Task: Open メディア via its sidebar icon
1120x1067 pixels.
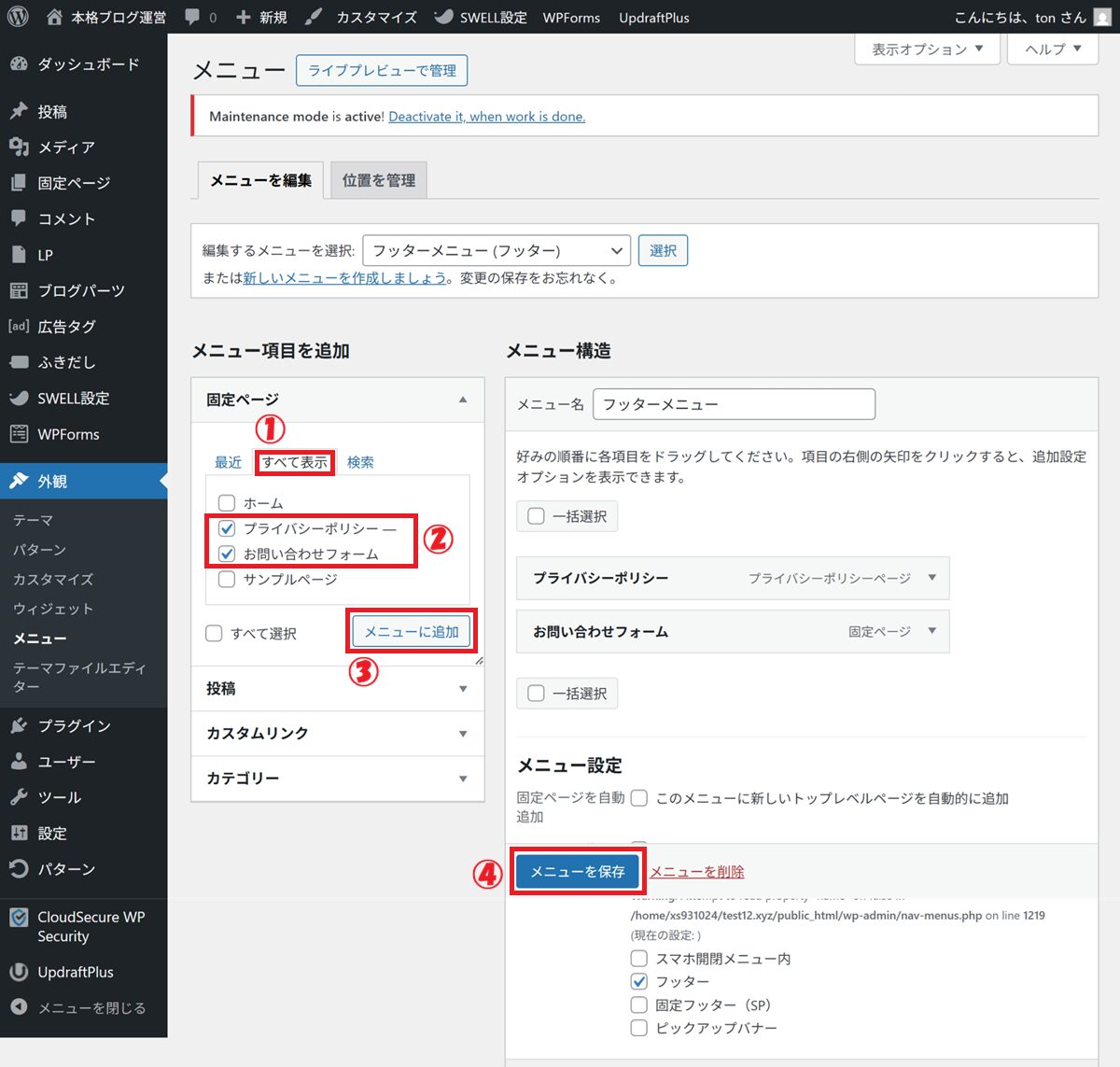Action: click(x=19, y=147)
